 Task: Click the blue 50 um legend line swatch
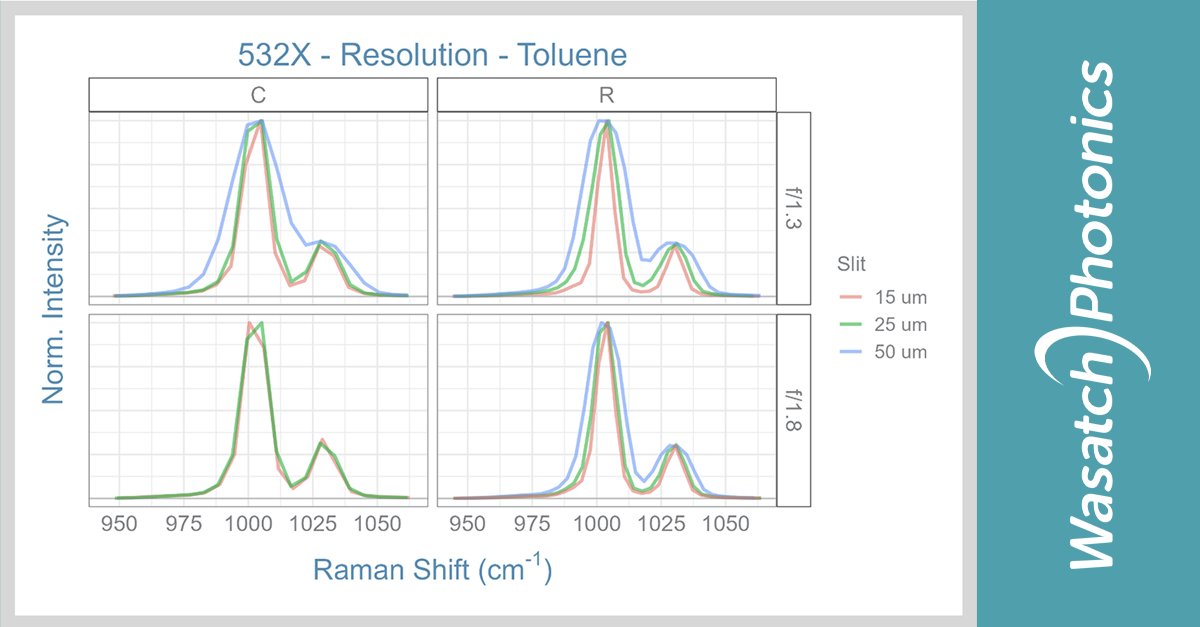[851, 352]
